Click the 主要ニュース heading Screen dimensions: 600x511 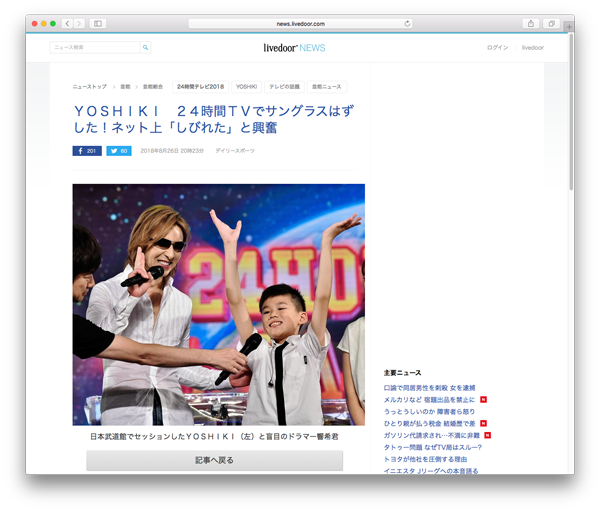[x=403, y=373]
